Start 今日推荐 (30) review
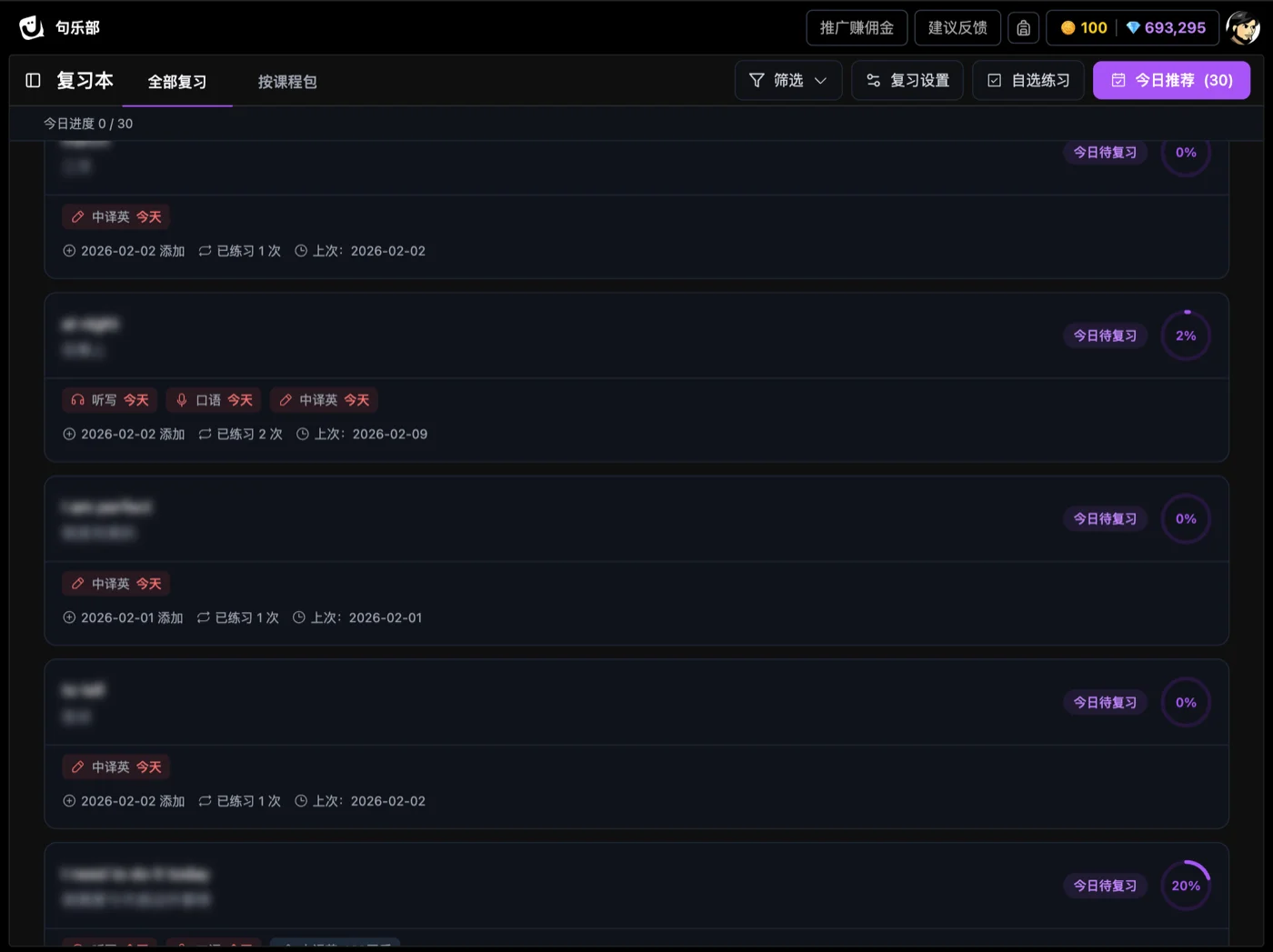 [x=1171, y=81]
